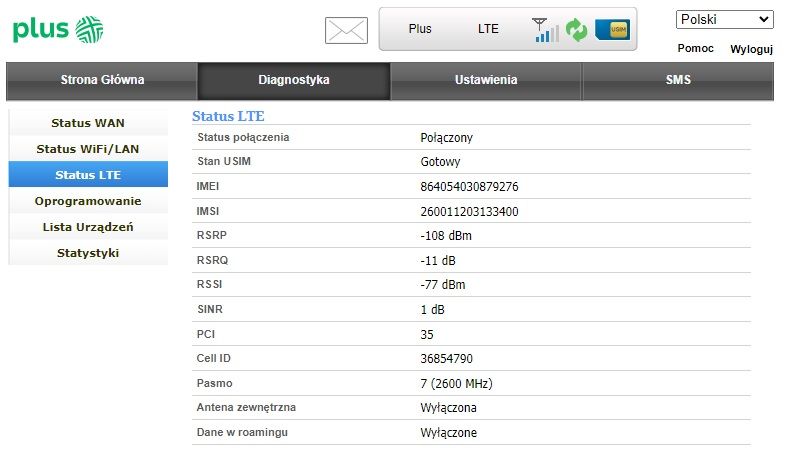785x472 pixels.
Task: Click the RSSI value -77 dBm
Action: pos(443,285)
